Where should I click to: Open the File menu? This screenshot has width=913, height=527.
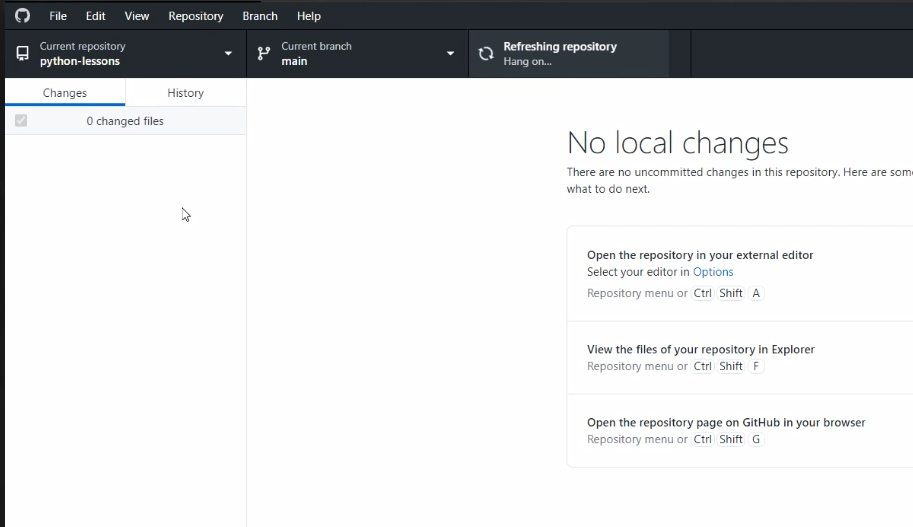tap(58, 16)
